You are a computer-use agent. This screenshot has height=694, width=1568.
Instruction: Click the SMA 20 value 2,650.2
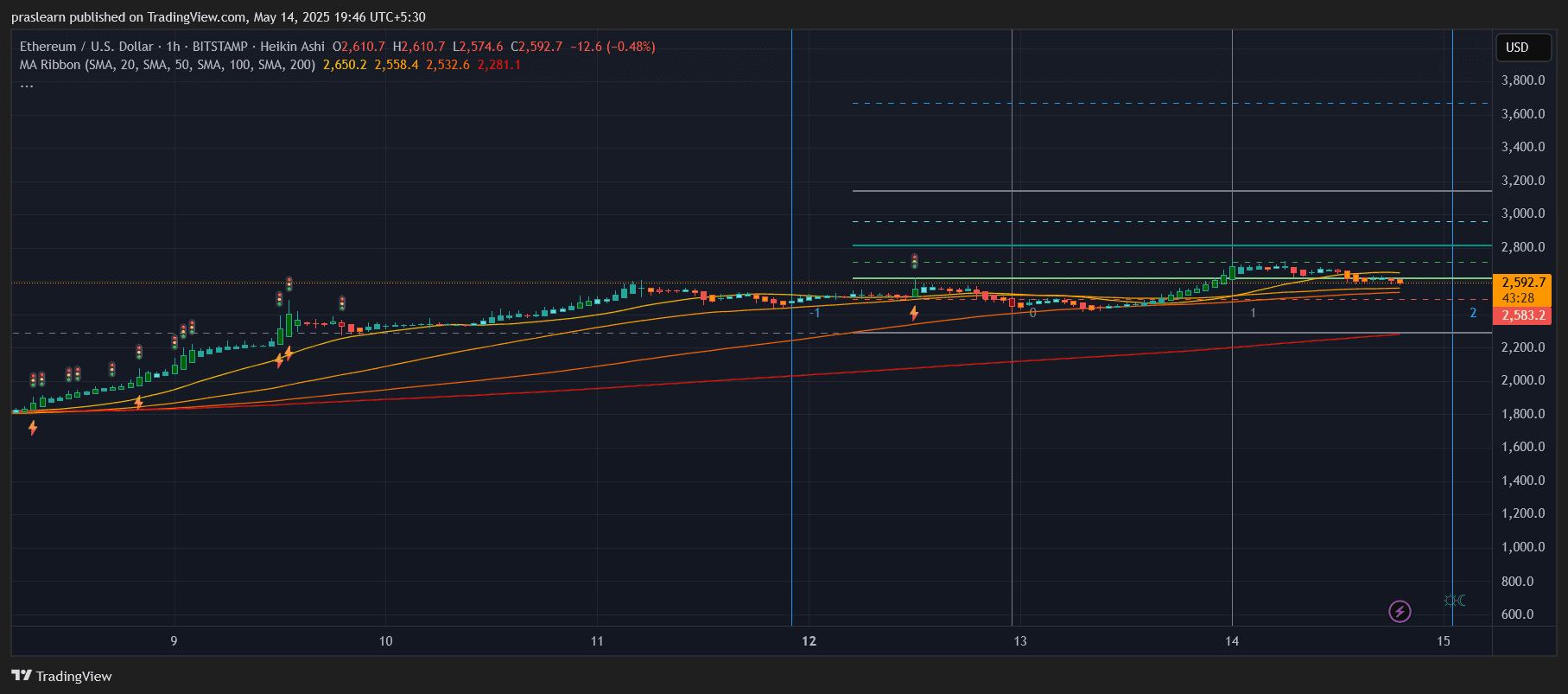point(345,65)
